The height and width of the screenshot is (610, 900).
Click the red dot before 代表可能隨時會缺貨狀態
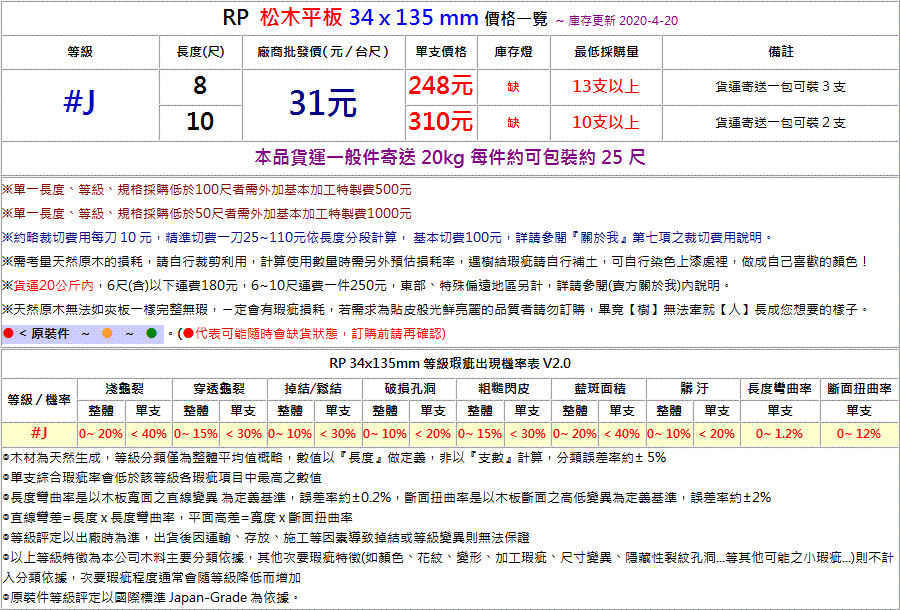(187, 333)
